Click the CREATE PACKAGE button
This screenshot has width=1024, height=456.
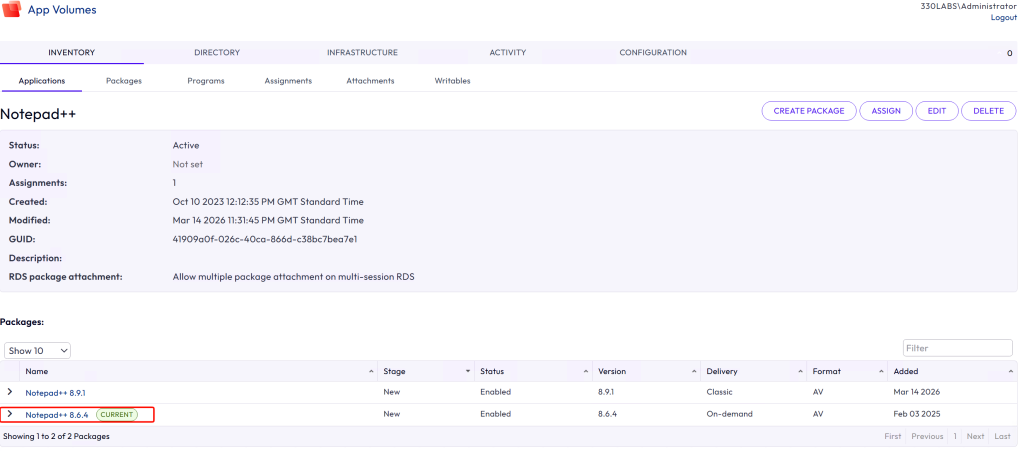tap(809, 111)
